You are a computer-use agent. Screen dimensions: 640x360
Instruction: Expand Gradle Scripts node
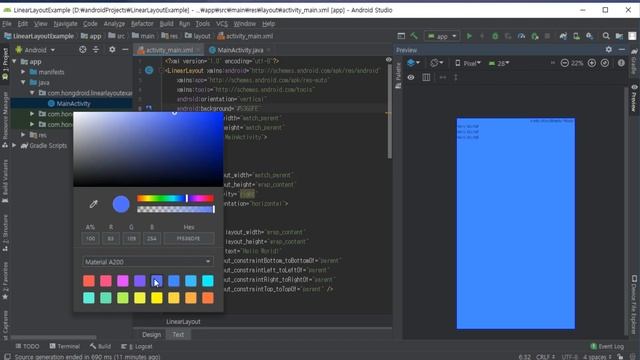(x=15, y=145)
